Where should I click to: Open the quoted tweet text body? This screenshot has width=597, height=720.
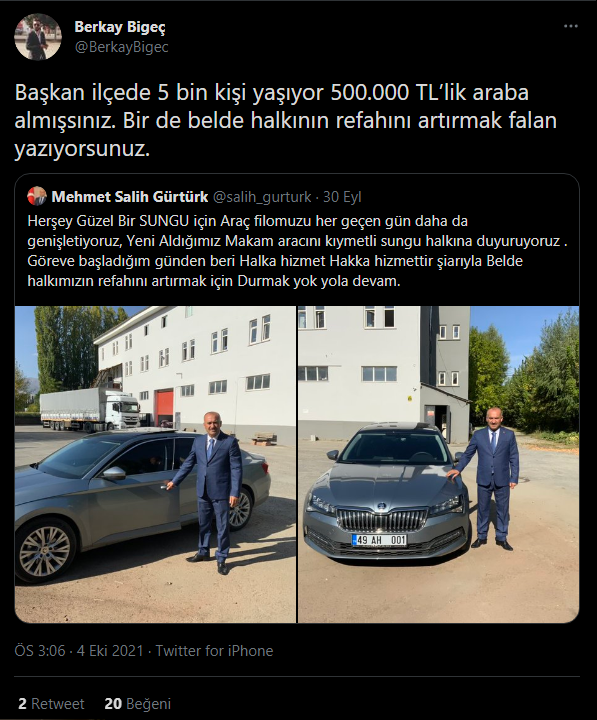tap(298, 251)
